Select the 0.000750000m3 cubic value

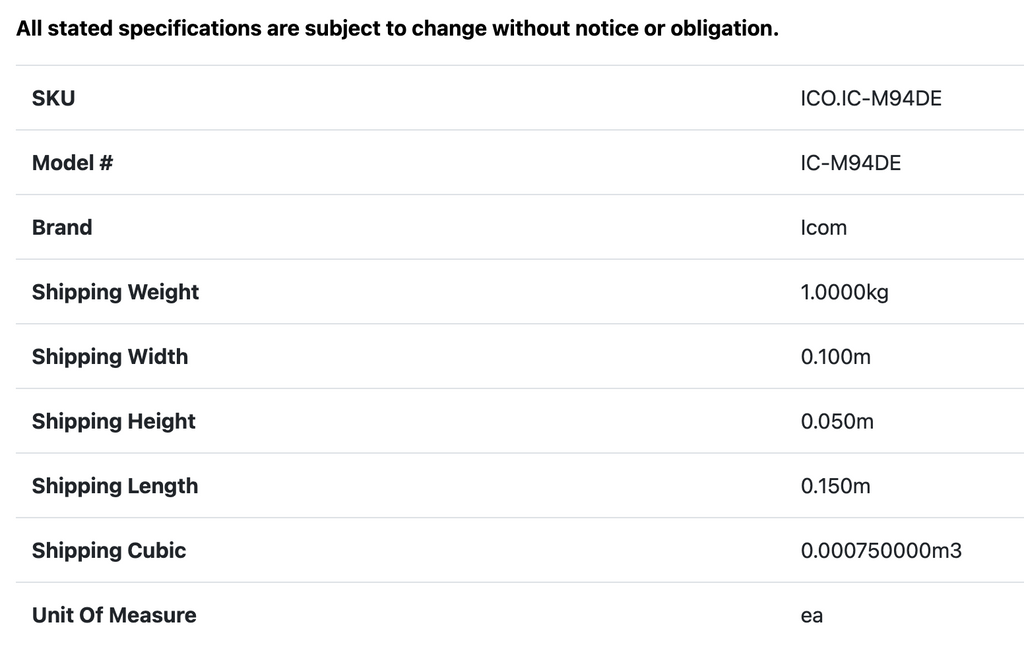(x=881, y=550)
